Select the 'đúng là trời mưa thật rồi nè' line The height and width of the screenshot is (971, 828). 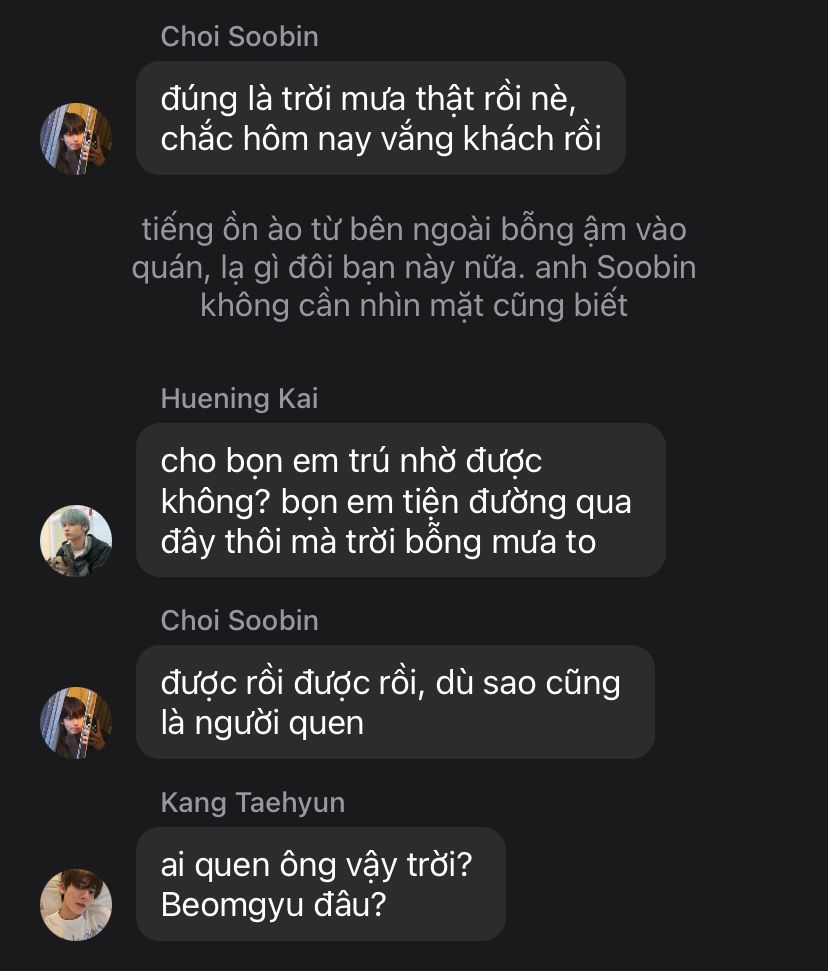pyautogui.click(x=367, y=100)
